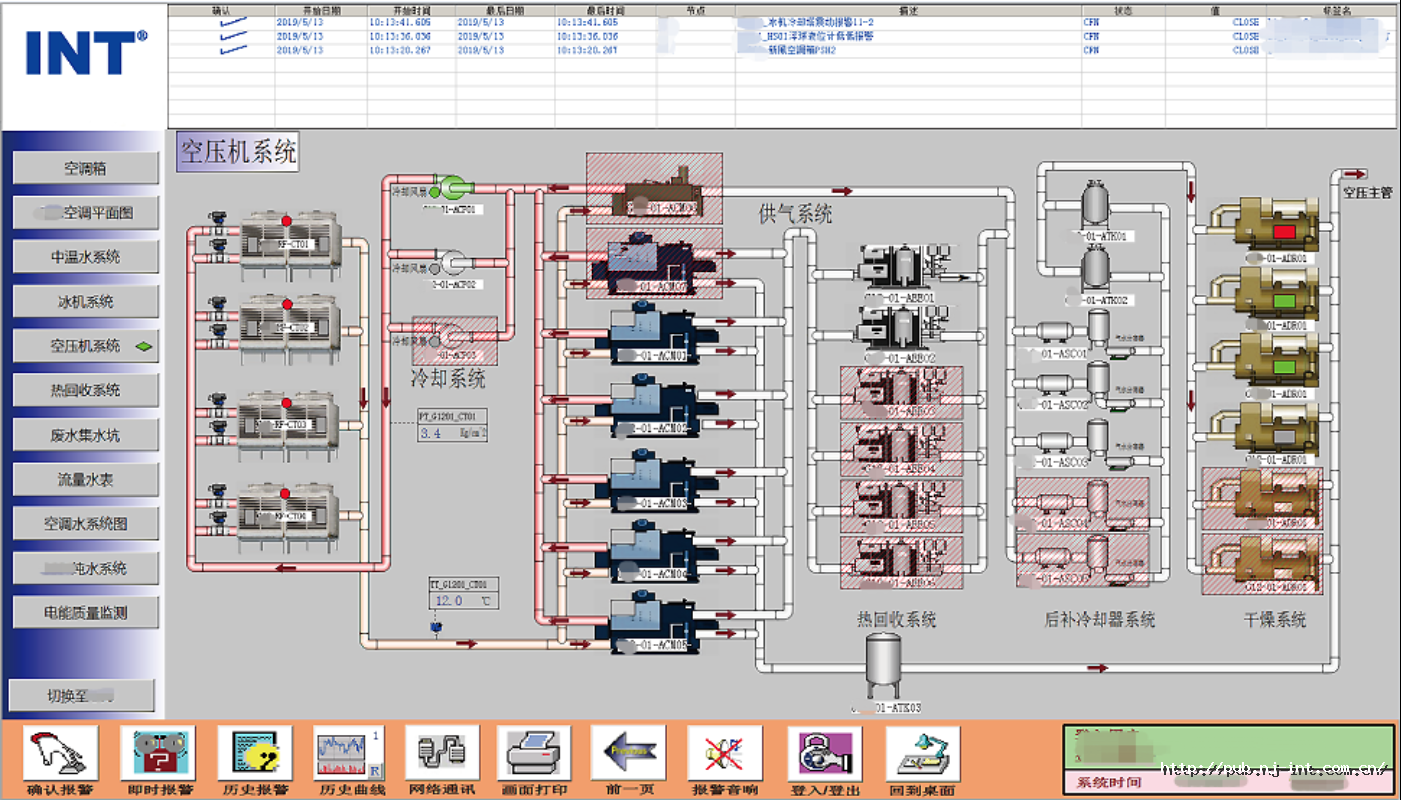View the 空调水系统图 diagram page
The width and height of the screenshot is (1401, 800).
(x=86, y=523)
